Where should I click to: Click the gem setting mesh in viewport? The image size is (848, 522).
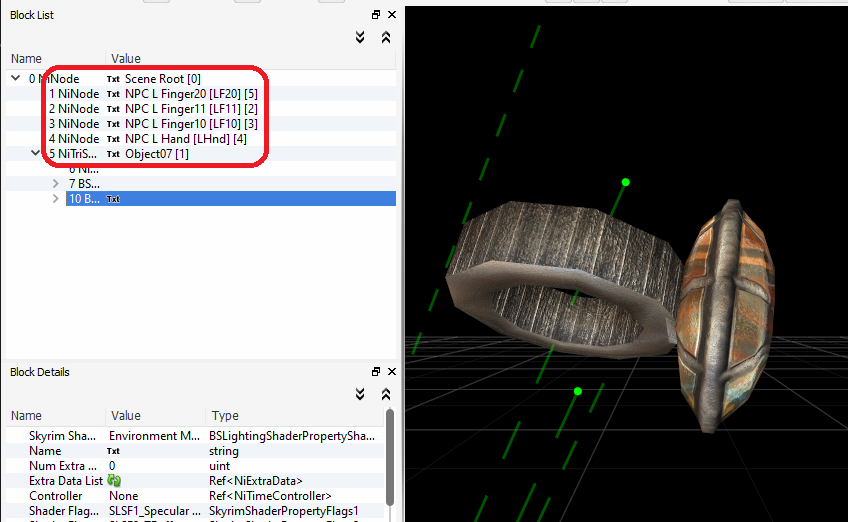click(725, 316)
